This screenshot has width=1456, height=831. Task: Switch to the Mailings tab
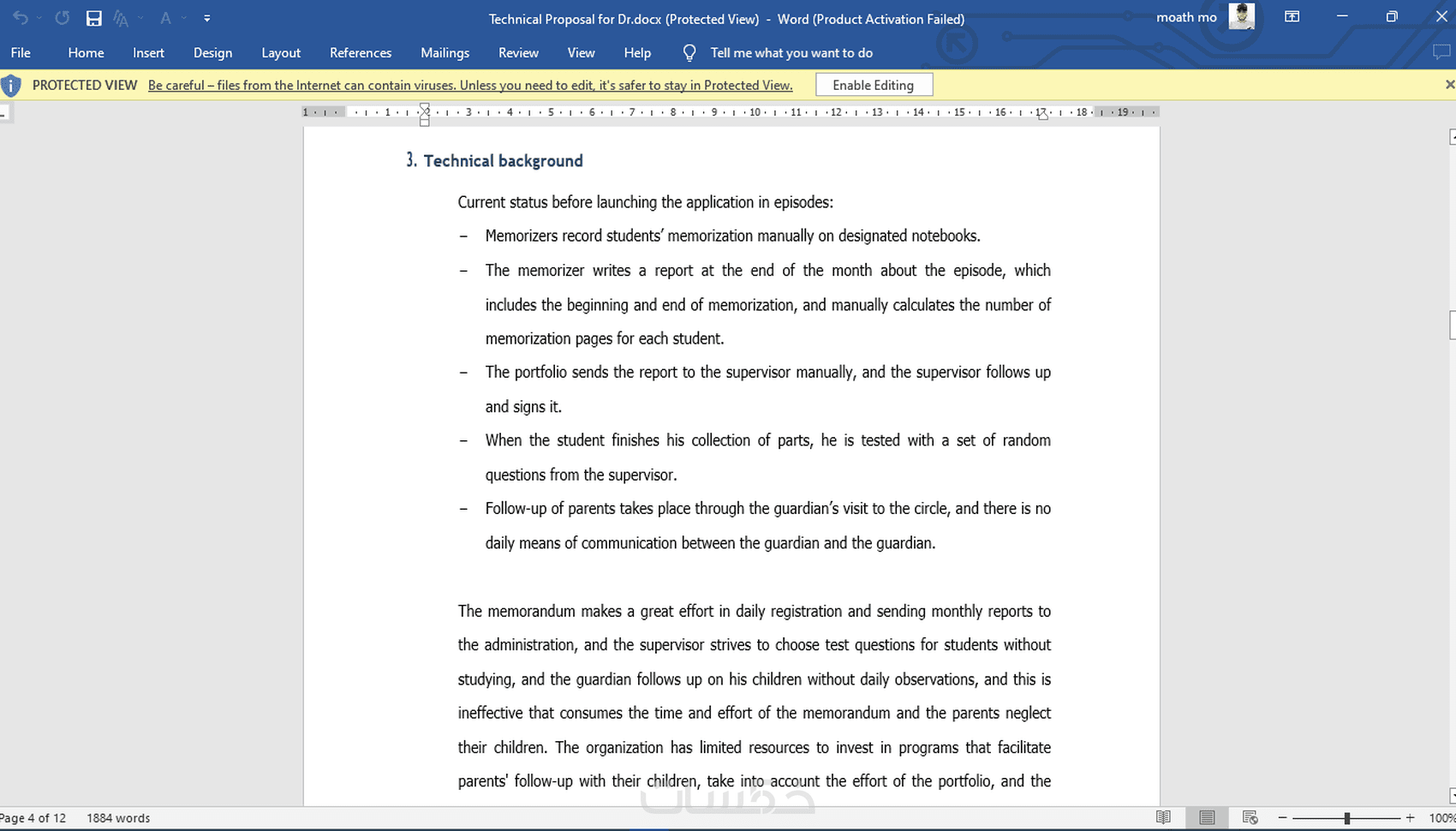point(445,53)
